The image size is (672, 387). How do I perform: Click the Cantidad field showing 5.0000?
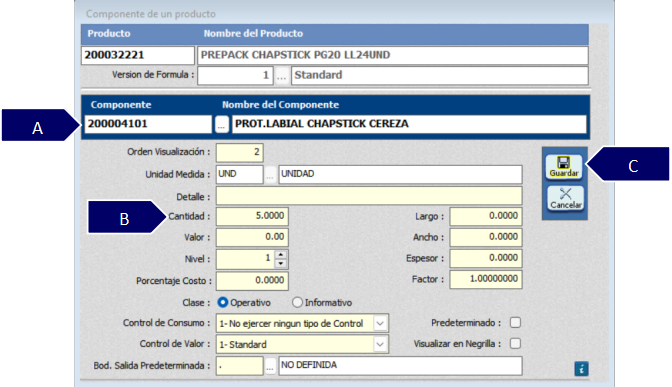tap(252, 216)
